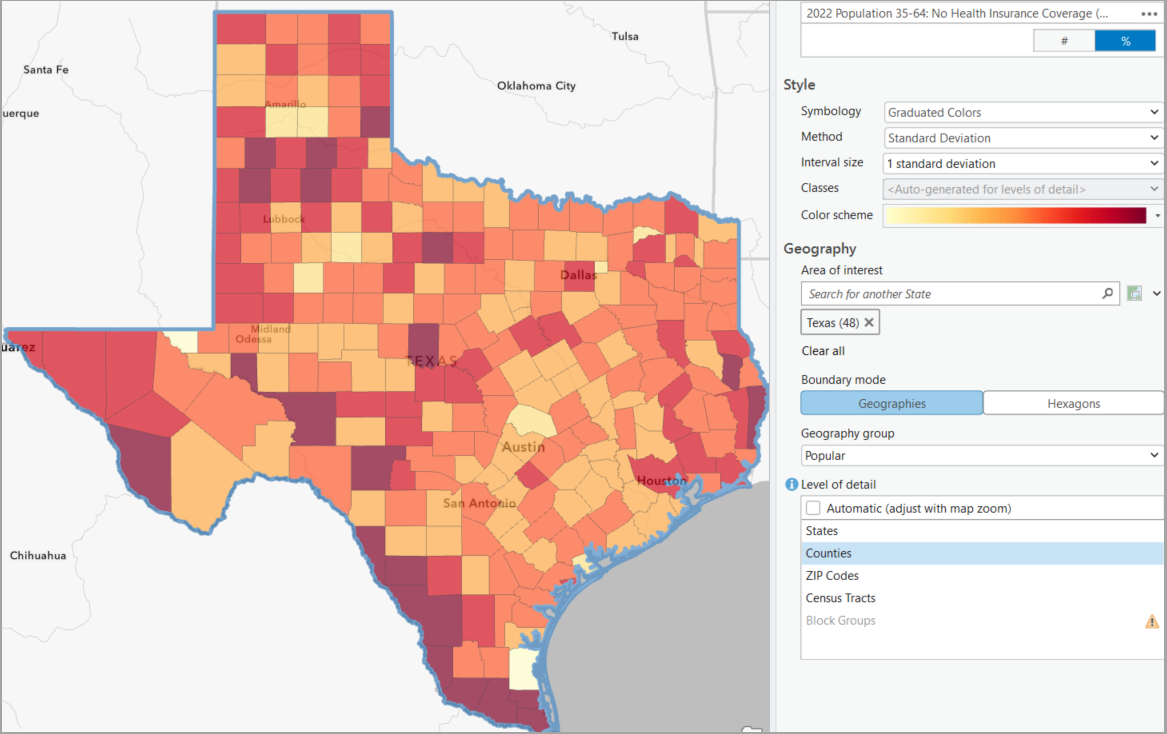Open the Symbology dropdown showing Graduated Colors
Viewport: 1167px width, 734px height.
tap(1021, 111)
